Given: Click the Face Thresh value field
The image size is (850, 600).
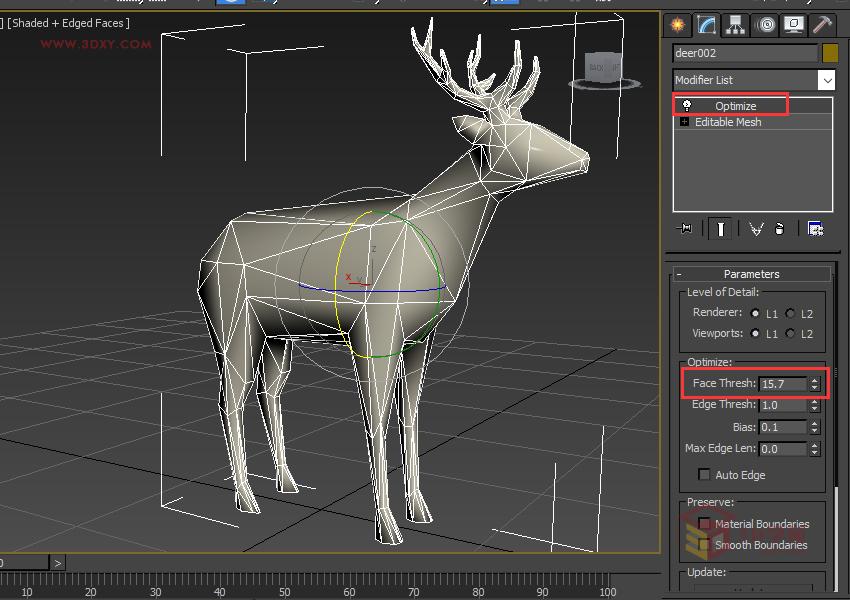Looking at the screenshot, I should pyautogui.click(x=782, y=383).
